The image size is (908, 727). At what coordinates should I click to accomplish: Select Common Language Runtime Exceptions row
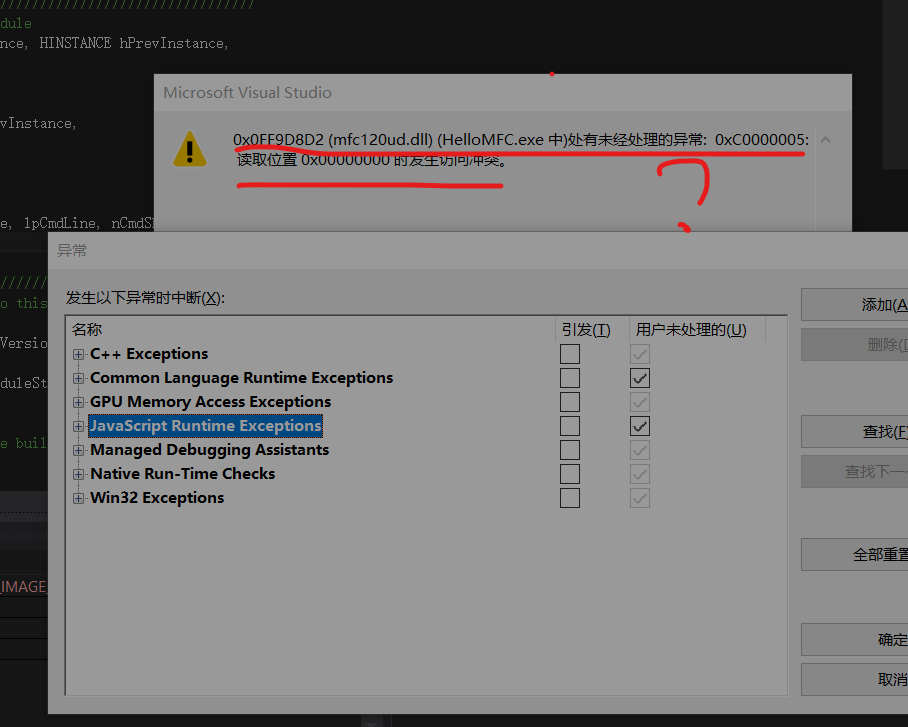coord(241,378)
